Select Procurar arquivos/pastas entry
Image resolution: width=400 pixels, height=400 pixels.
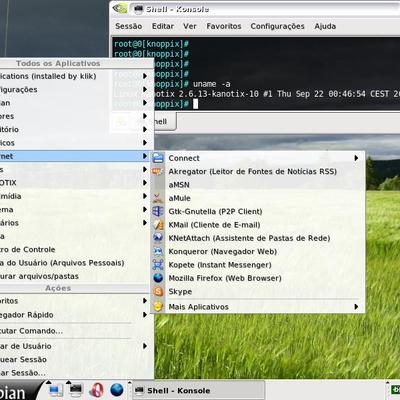tap(76, 276)
